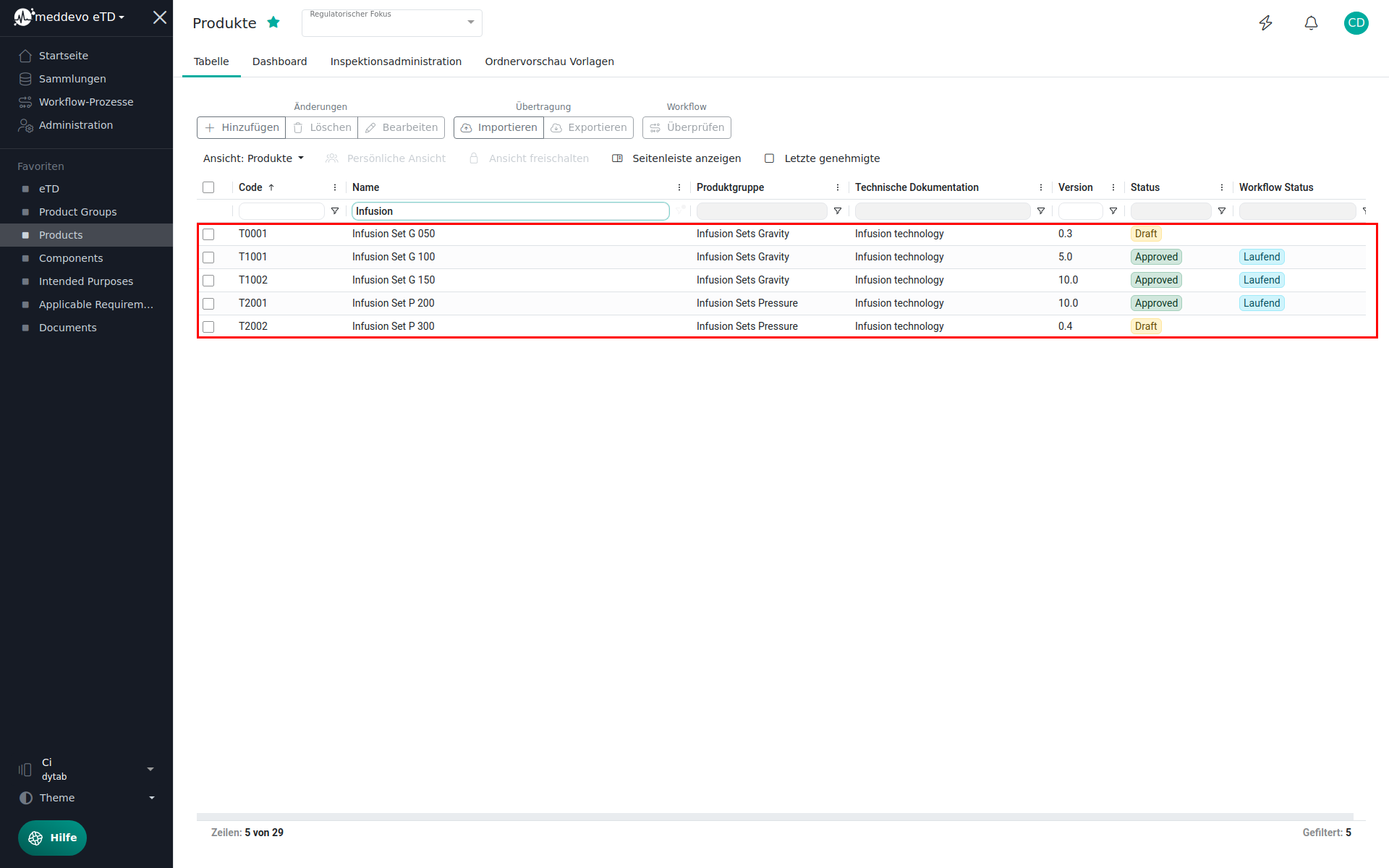
Task: Open the Hilfe help button
Action: tap(52, 838)
